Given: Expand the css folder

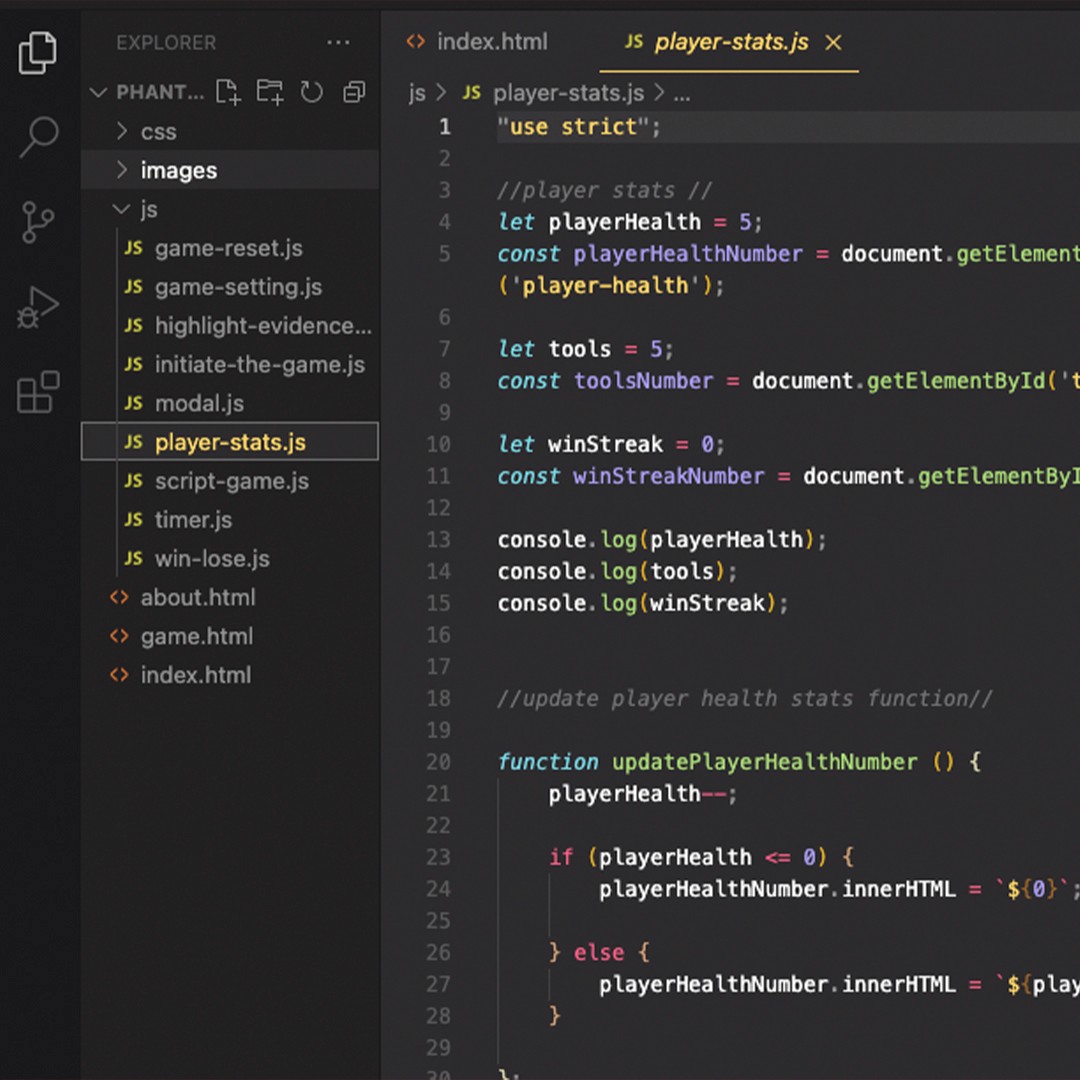Looking at the screenshot, I should [230, 131].
